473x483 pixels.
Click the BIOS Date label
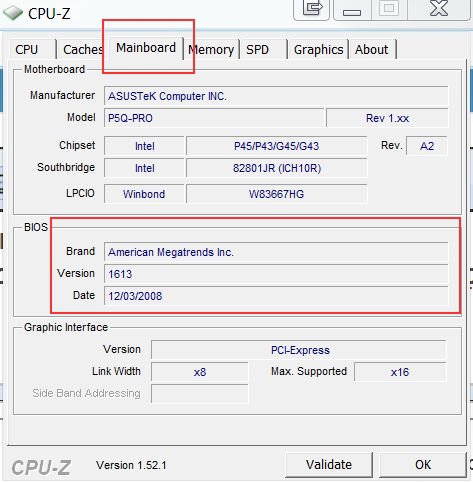coord(84,295)
